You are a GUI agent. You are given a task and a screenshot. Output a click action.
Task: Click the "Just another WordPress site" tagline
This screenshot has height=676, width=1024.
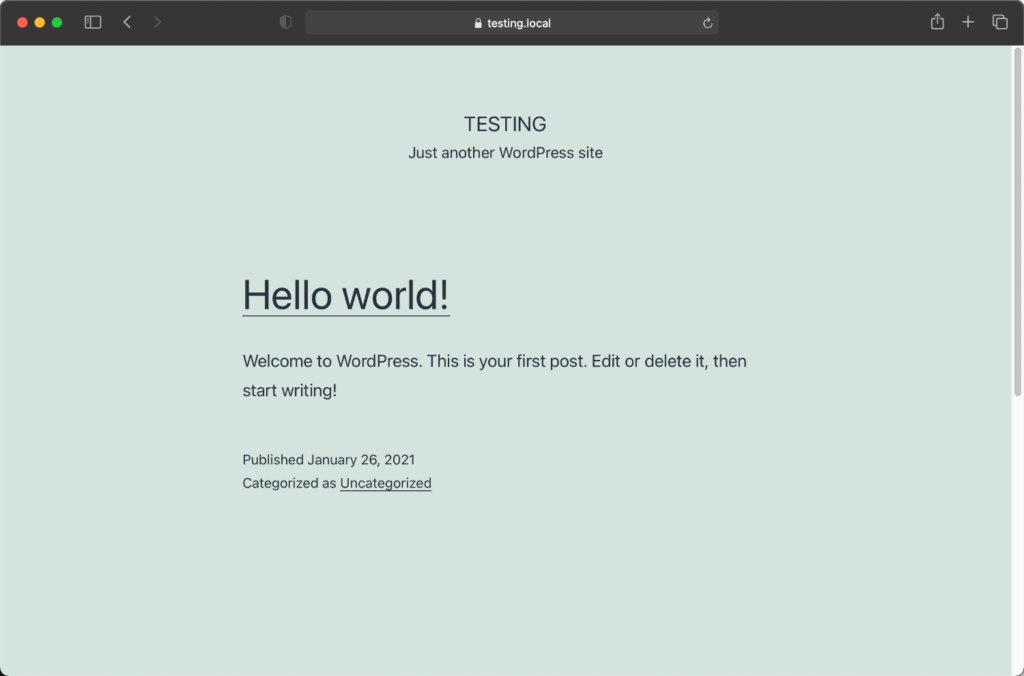click(x=505, y=153)
